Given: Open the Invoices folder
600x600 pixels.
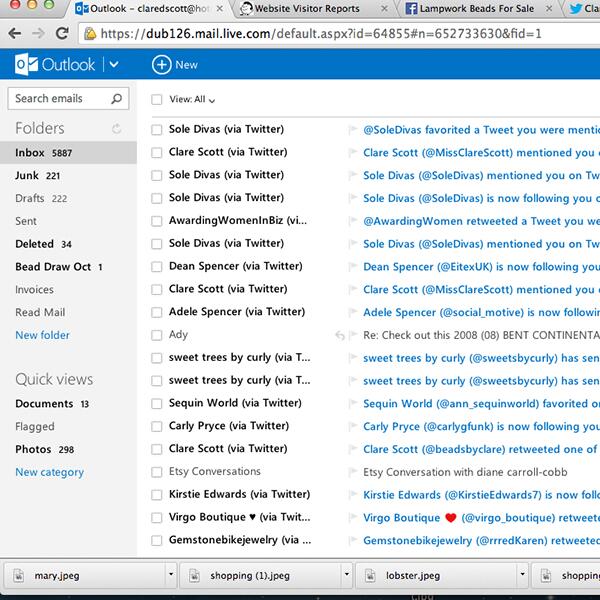Looking at the screenshot, I should [x=34, y=290].
